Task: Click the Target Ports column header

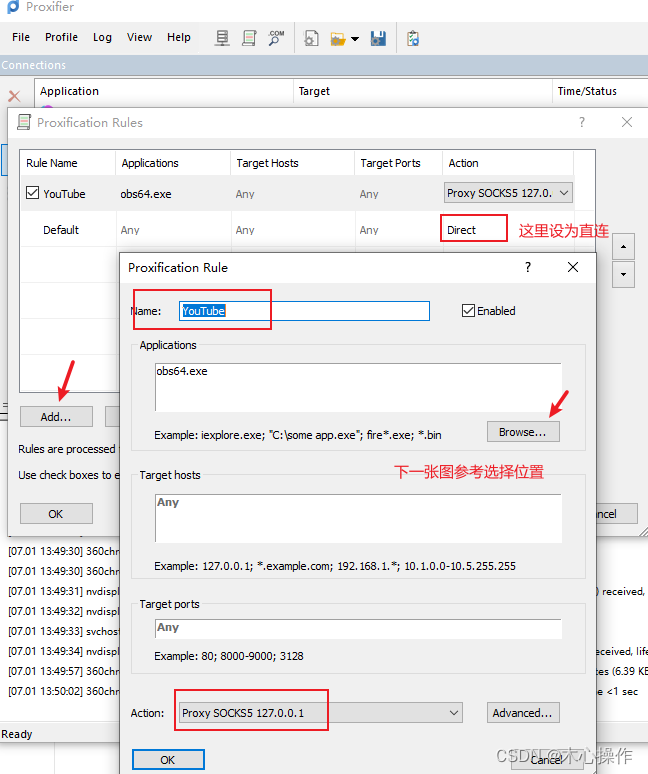Action: (x=398, y=163)
